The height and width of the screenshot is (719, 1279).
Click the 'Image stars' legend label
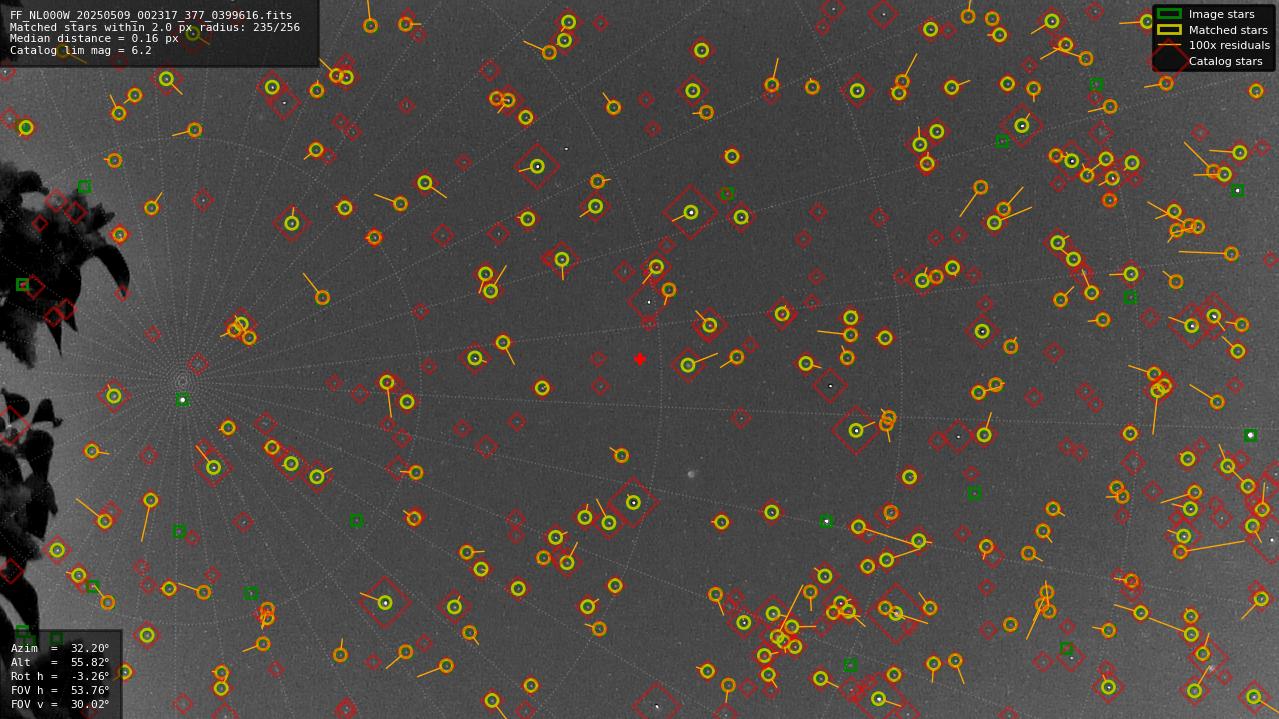click(1221, 14)
